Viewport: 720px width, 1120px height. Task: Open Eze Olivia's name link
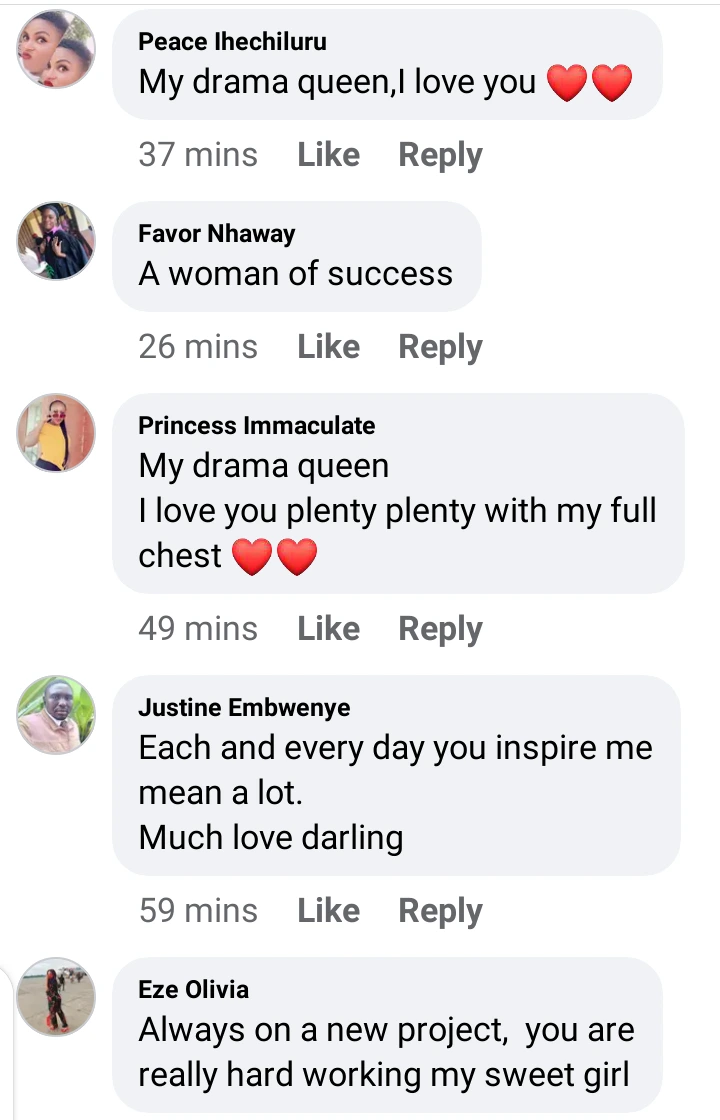[194, 990]
